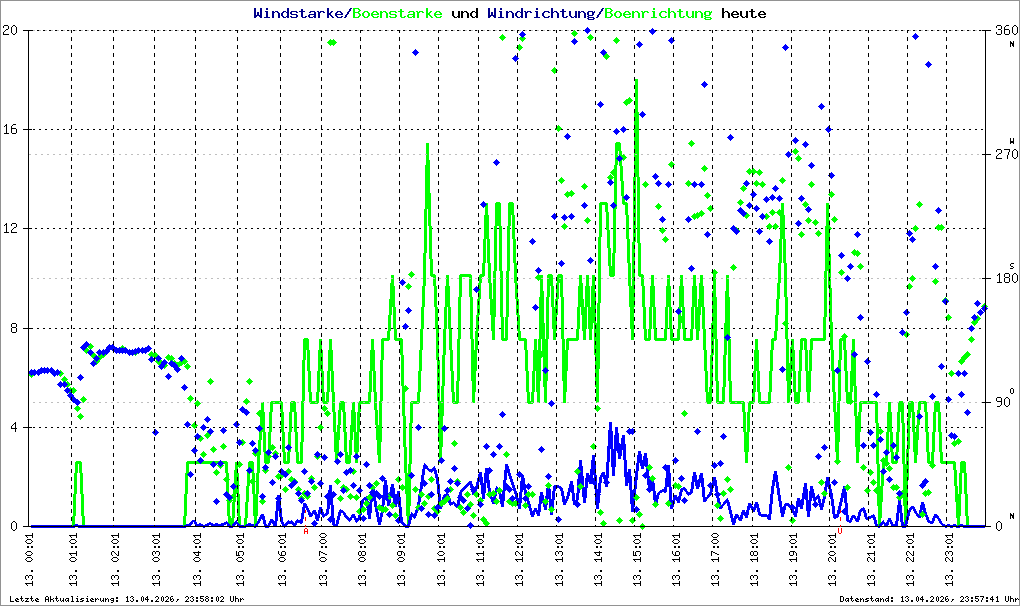Click 'Letzte Aktualisierung' footer text
Screen dimensions: 1020x606
(x=127, y=599)
